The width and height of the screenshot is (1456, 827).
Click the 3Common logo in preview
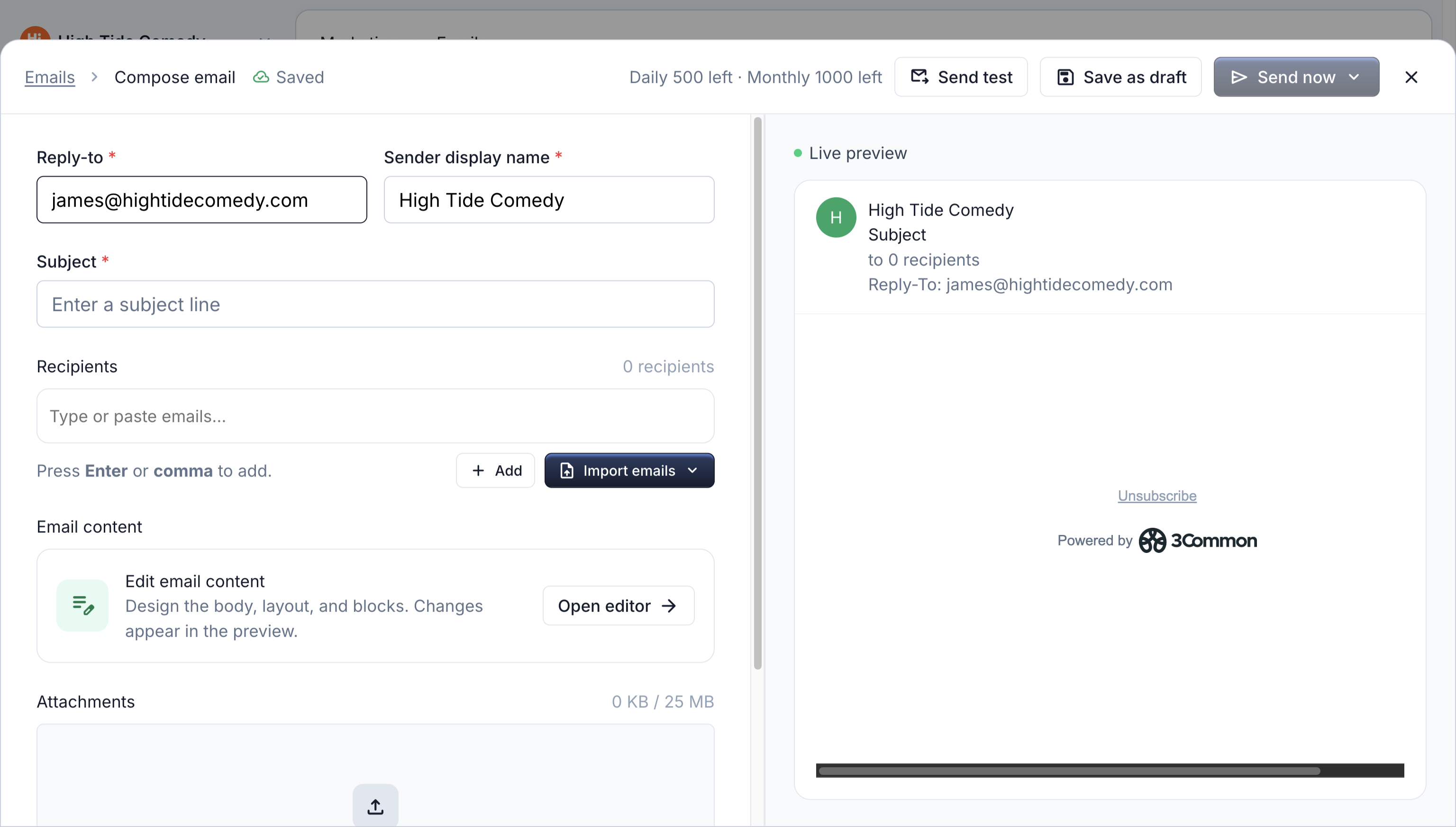[x=1198, y=540]
